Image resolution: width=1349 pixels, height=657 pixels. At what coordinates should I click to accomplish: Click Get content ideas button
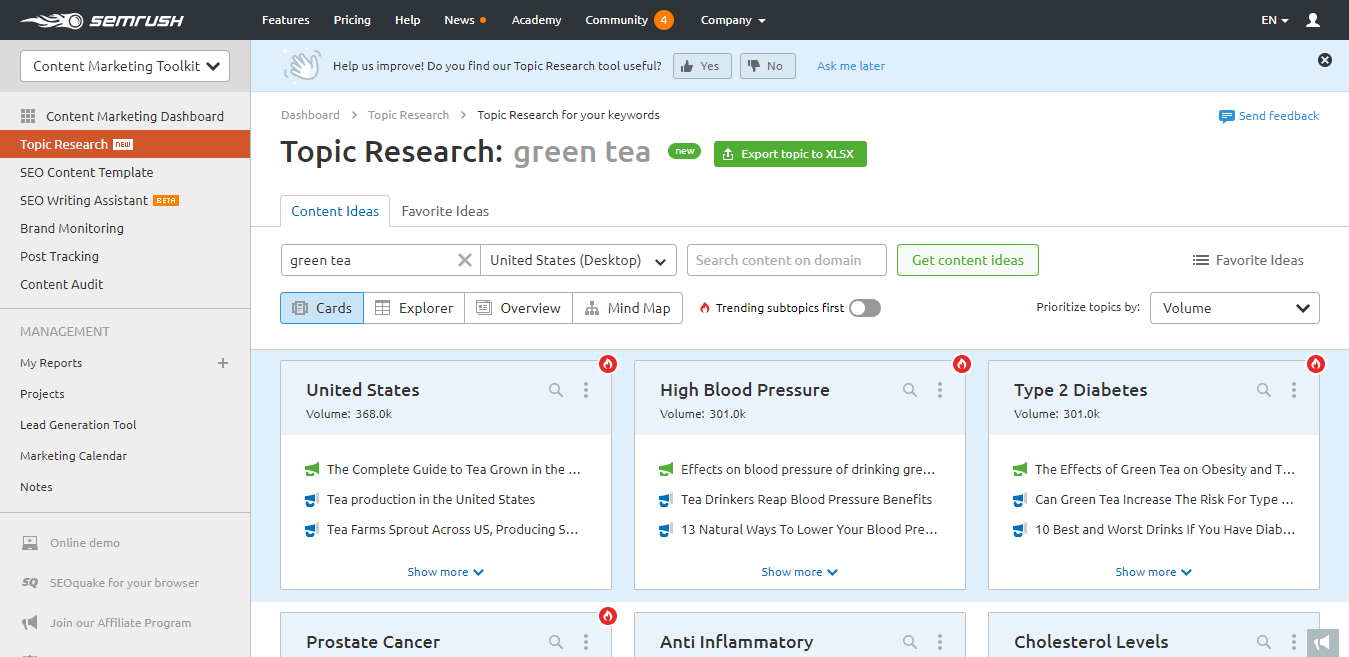pos(968,260)
